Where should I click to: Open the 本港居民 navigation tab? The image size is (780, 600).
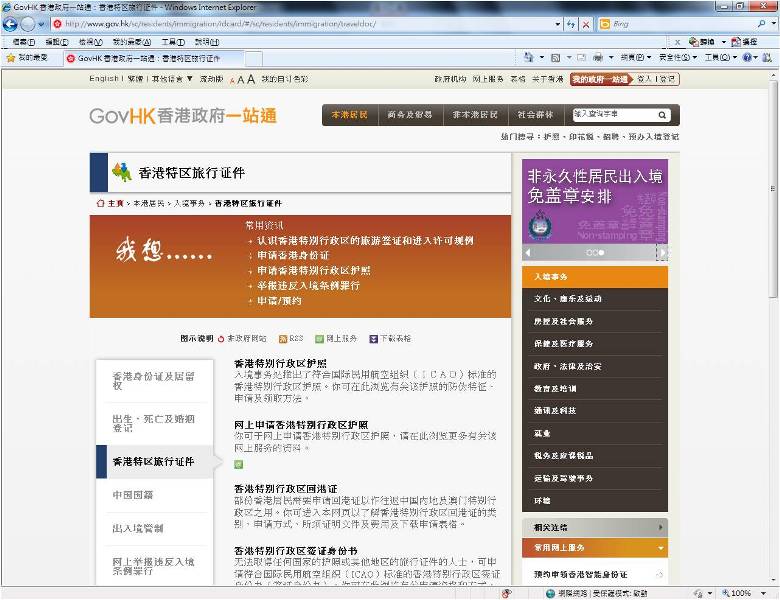pos(349,115)
